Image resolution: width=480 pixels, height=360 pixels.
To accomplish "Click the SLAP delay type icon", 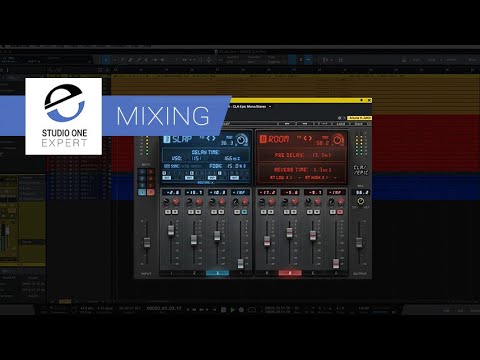I will click(x=166, y=139).
